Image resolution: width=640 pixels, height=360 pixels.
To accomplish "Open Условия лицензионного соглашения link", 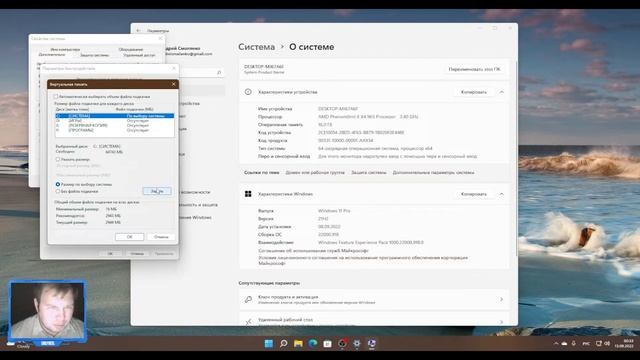I will pos(363,260).
